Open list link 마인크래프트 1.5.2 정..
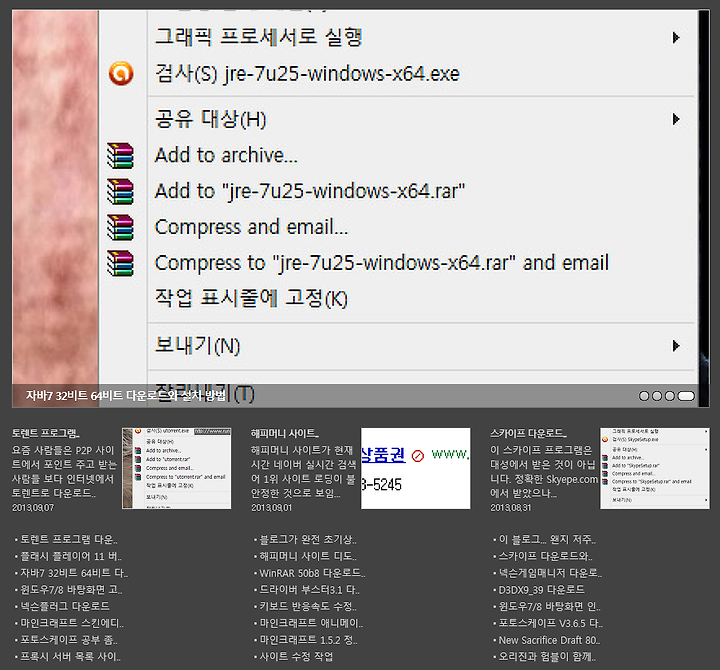Screen dimensions: 720x670 [x=309, y=640]
